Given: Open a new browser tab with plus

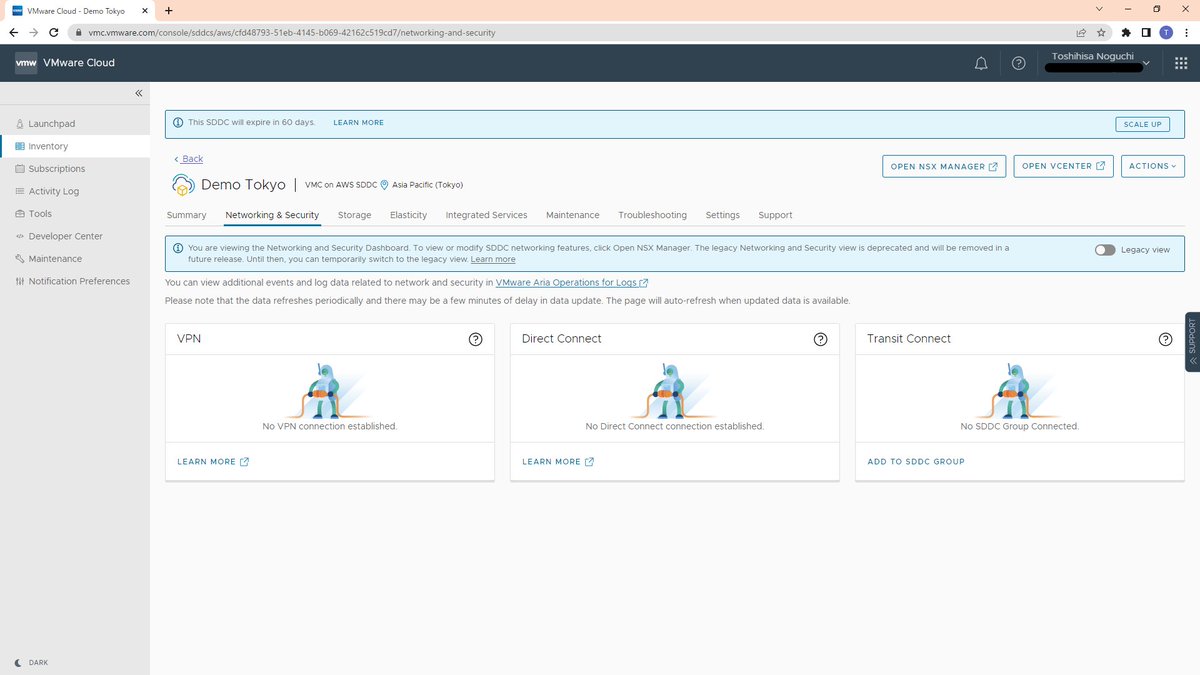Looking at the screenshot, I should point(168,10).
